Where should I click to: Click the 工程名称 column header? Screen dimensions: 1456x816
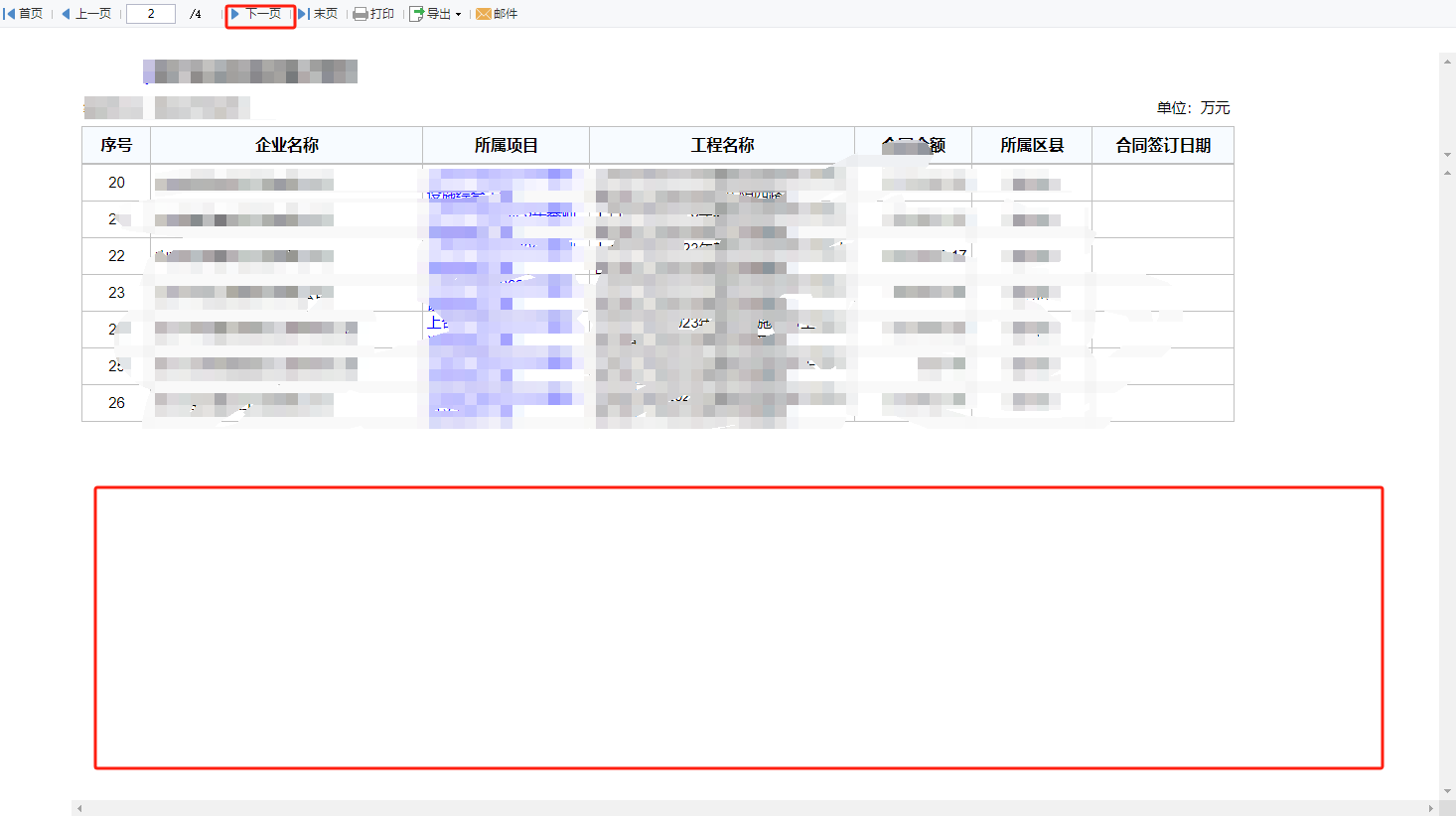click(722, 145)
